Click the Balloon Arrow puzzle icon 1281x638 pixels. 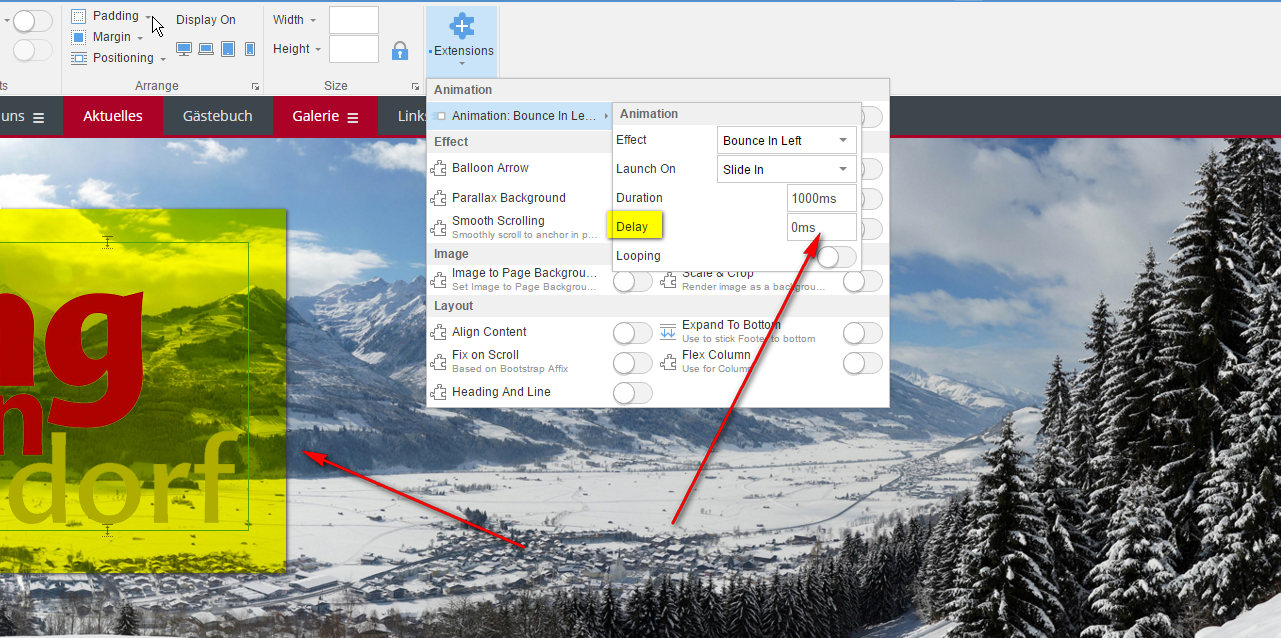[438, 169]
